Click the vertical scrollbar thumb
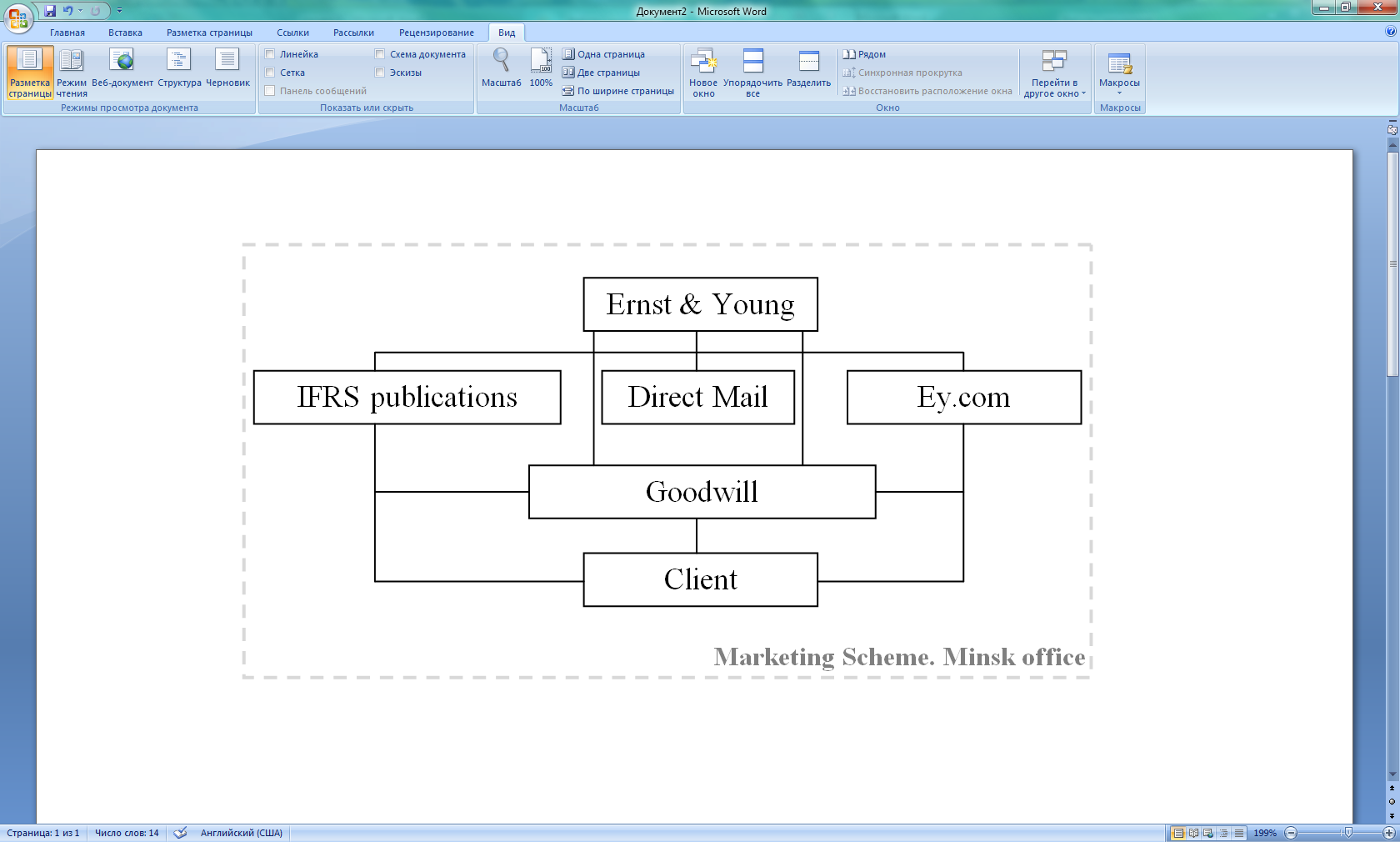Image resolution: width=1400 pixels, height=842 pixels. coord(1392,263)
